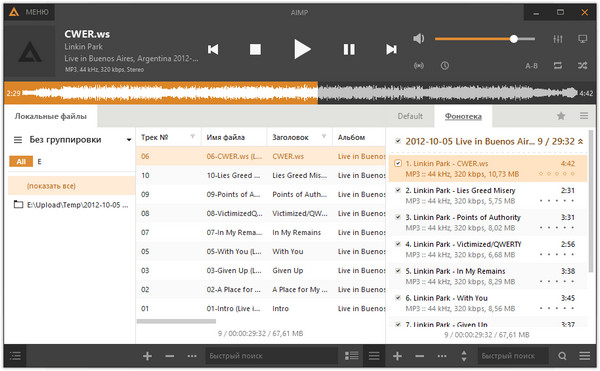Open internet radio capture icon
The image size is (600, 371).
(x=419, y=66)
